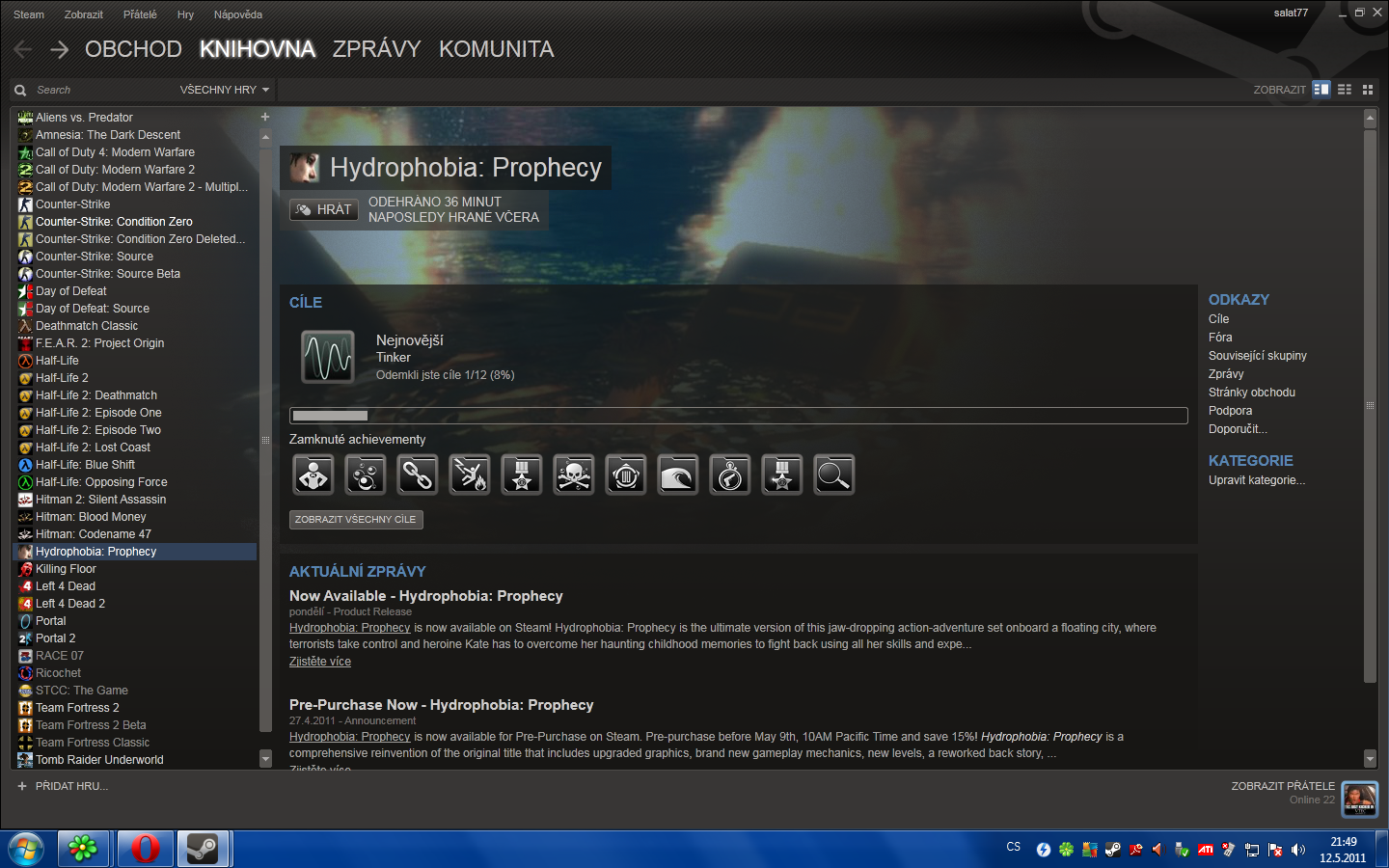Click the achievements progress bar
Viewport: 1389px width, 868px height.
738,416
